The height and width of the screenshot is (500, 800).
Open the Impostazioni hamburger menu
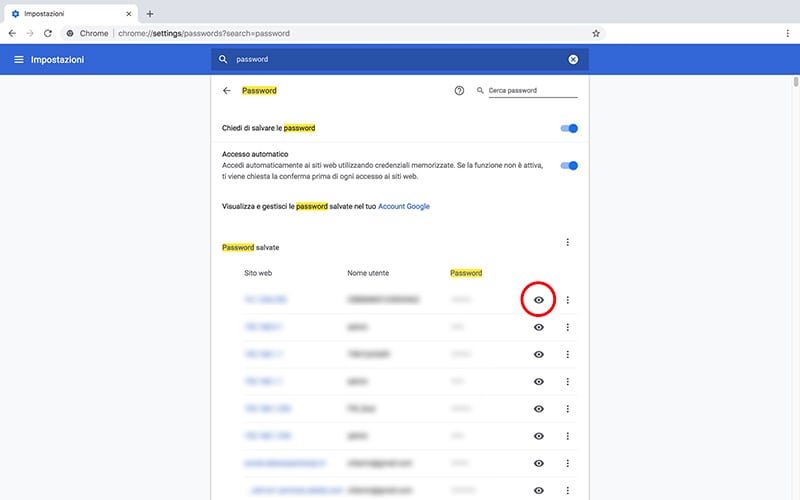18,60
